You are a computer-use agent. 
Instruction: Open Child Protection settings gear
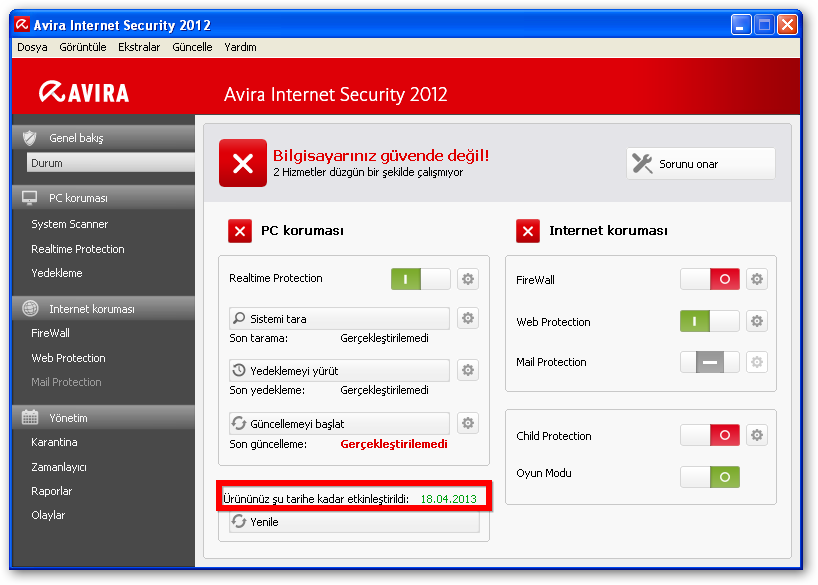[756, 435]
